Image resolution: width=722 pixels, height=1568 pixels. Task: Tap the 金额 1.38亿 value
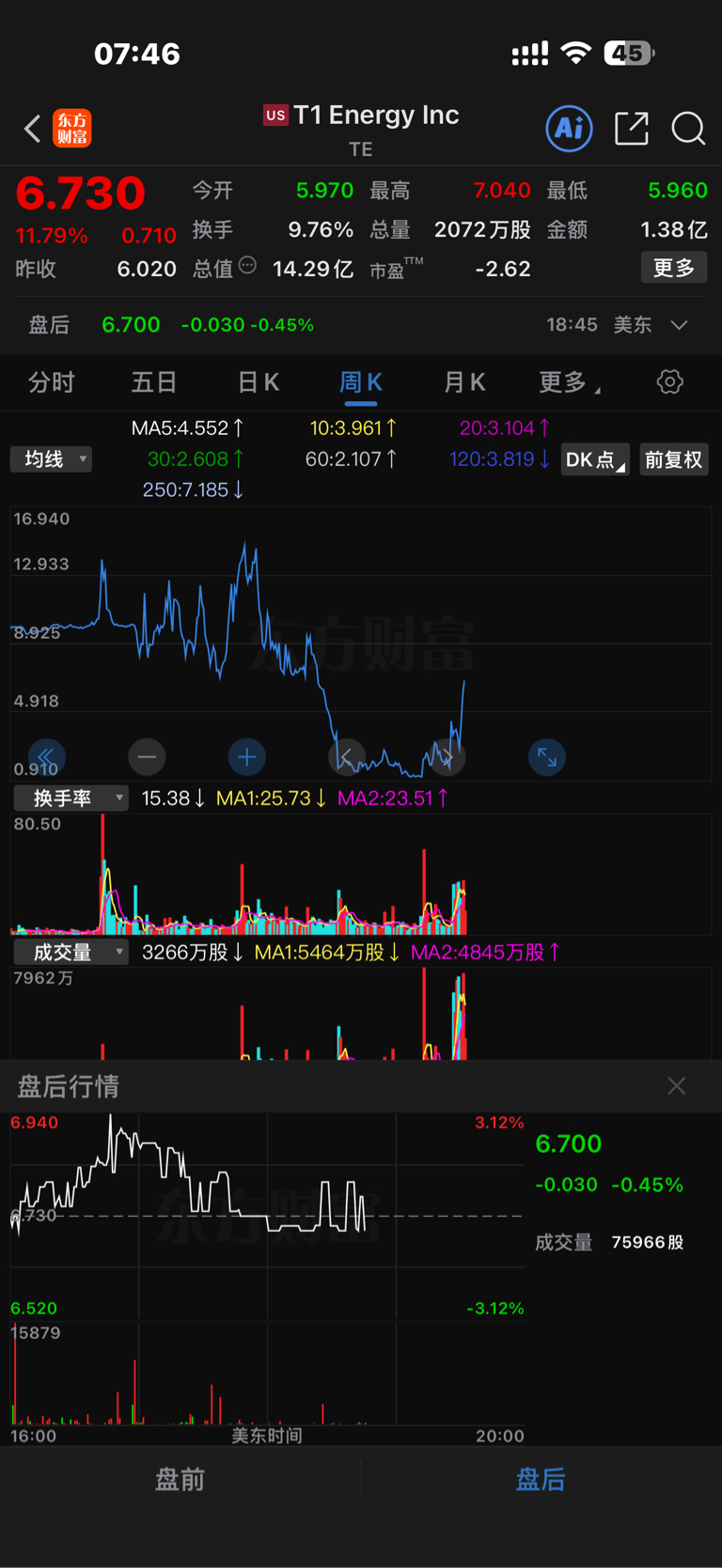coord(673,230)
